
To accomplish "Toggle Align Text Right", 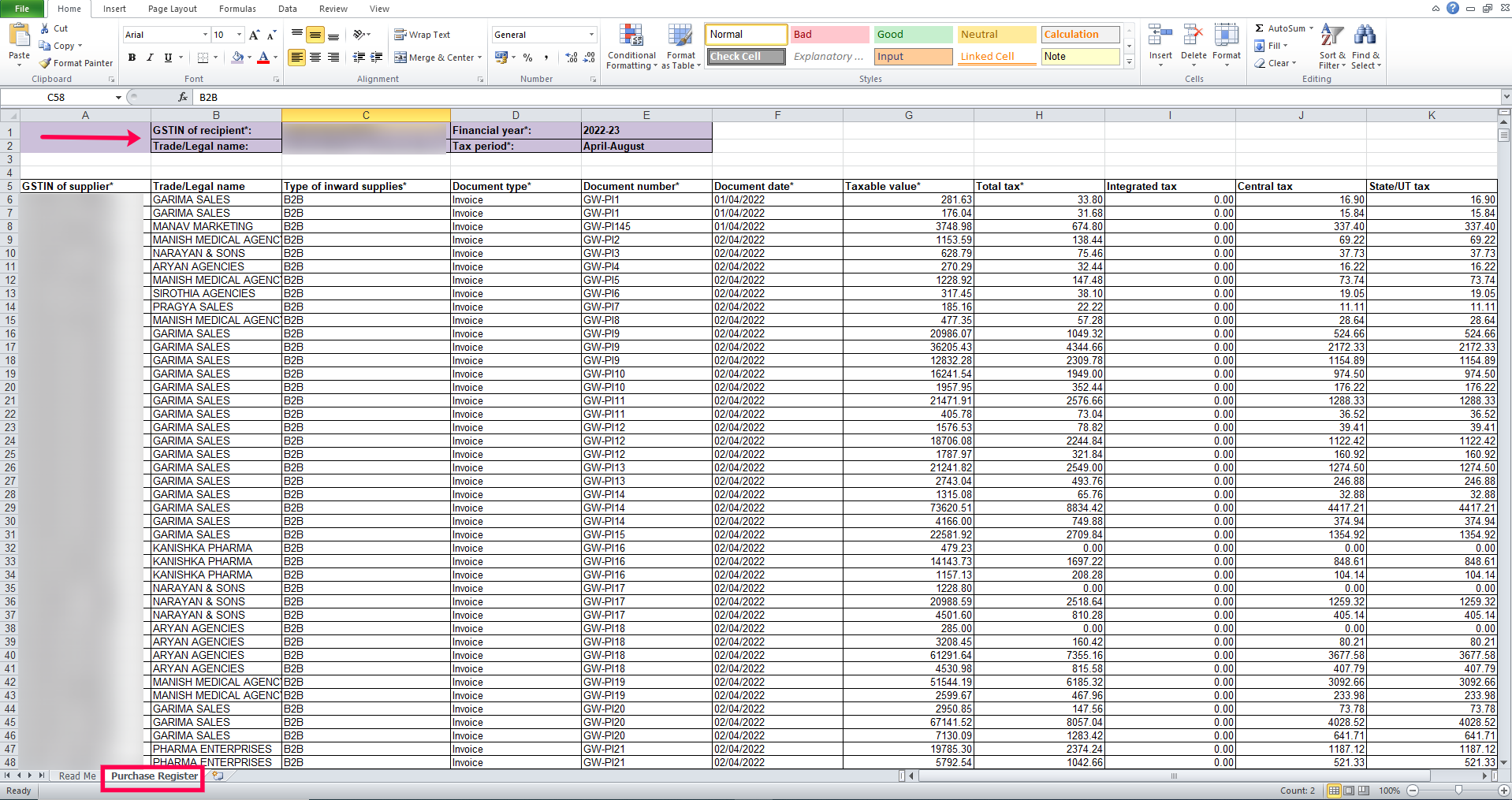I will pos(333,58).
